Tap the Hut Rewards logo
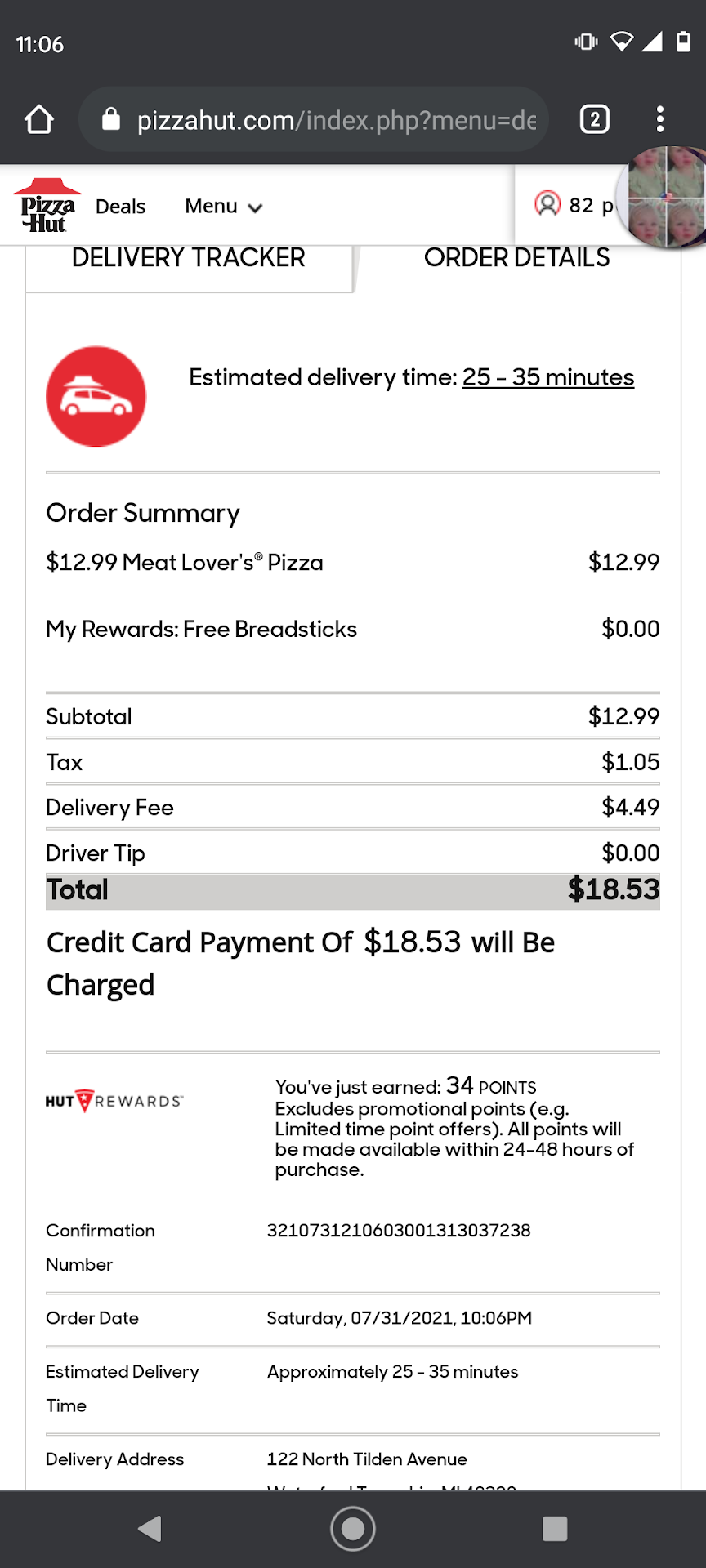Viewport: 706px width, 1568px height. point(114,1101)
